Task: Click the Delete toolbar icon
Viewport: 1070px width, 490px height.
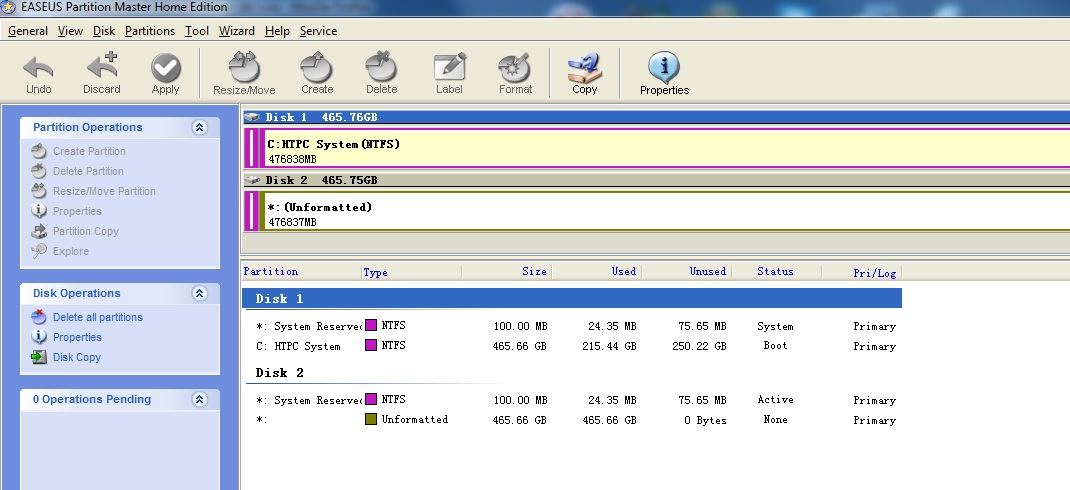Action: pyautogui.click(x=381, y=68)
